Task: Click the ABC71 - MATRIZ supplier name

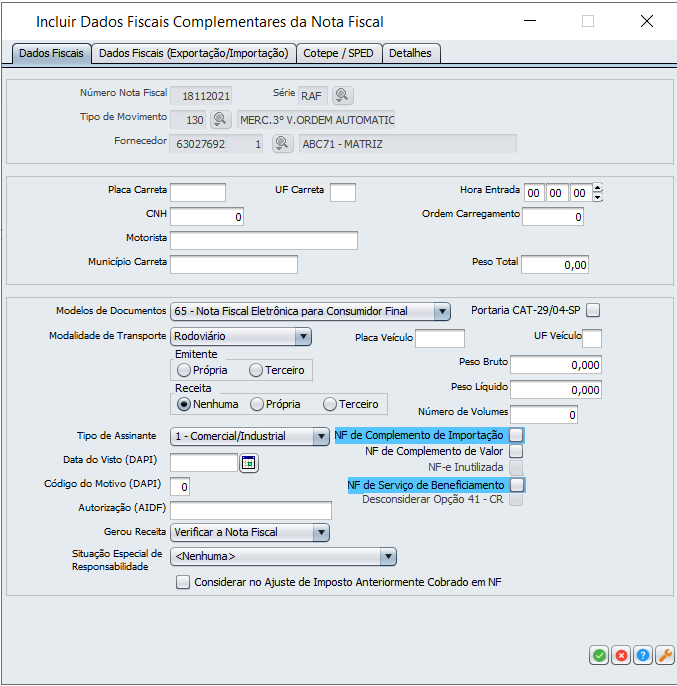Action: 407,144
